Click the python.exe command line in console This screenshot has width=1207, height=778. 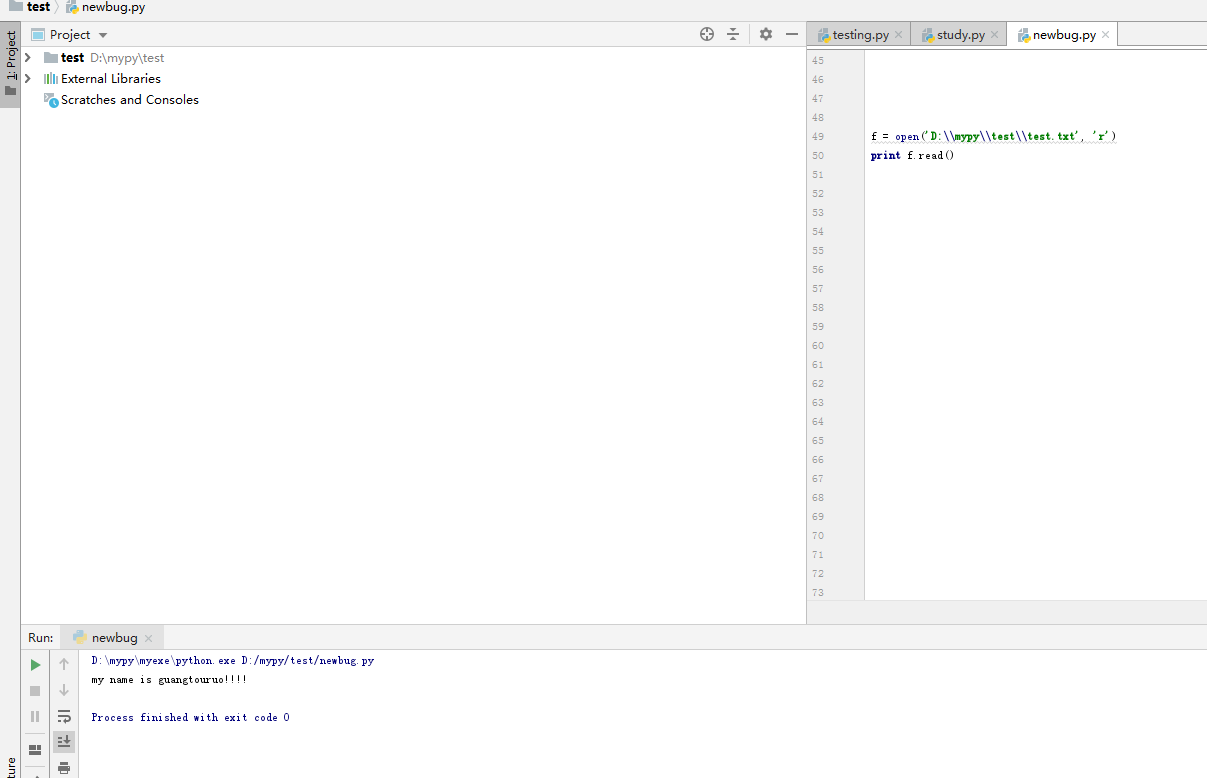233,661
